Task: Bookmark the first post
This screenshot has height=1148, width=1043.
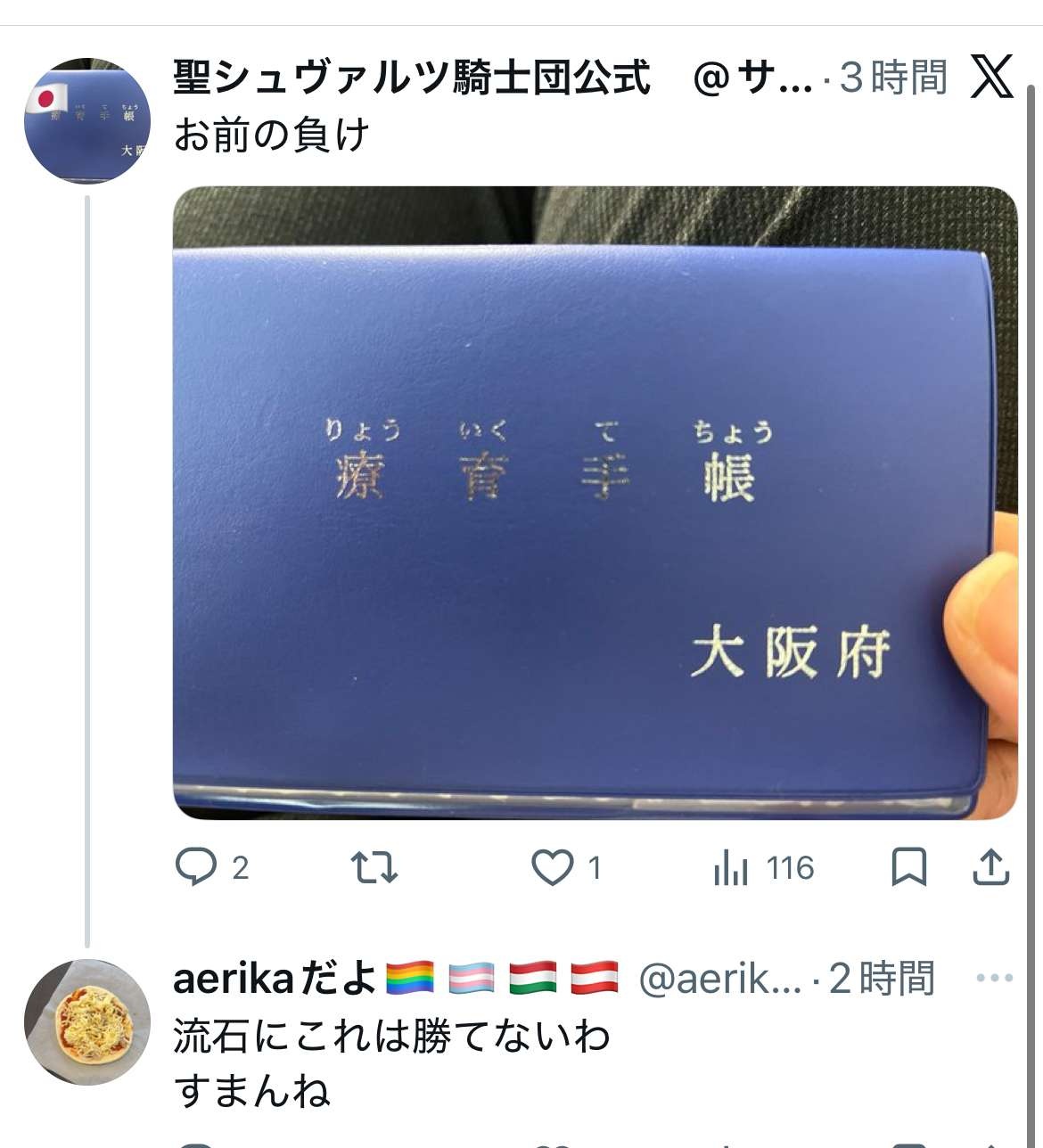Action: point(908,866)
